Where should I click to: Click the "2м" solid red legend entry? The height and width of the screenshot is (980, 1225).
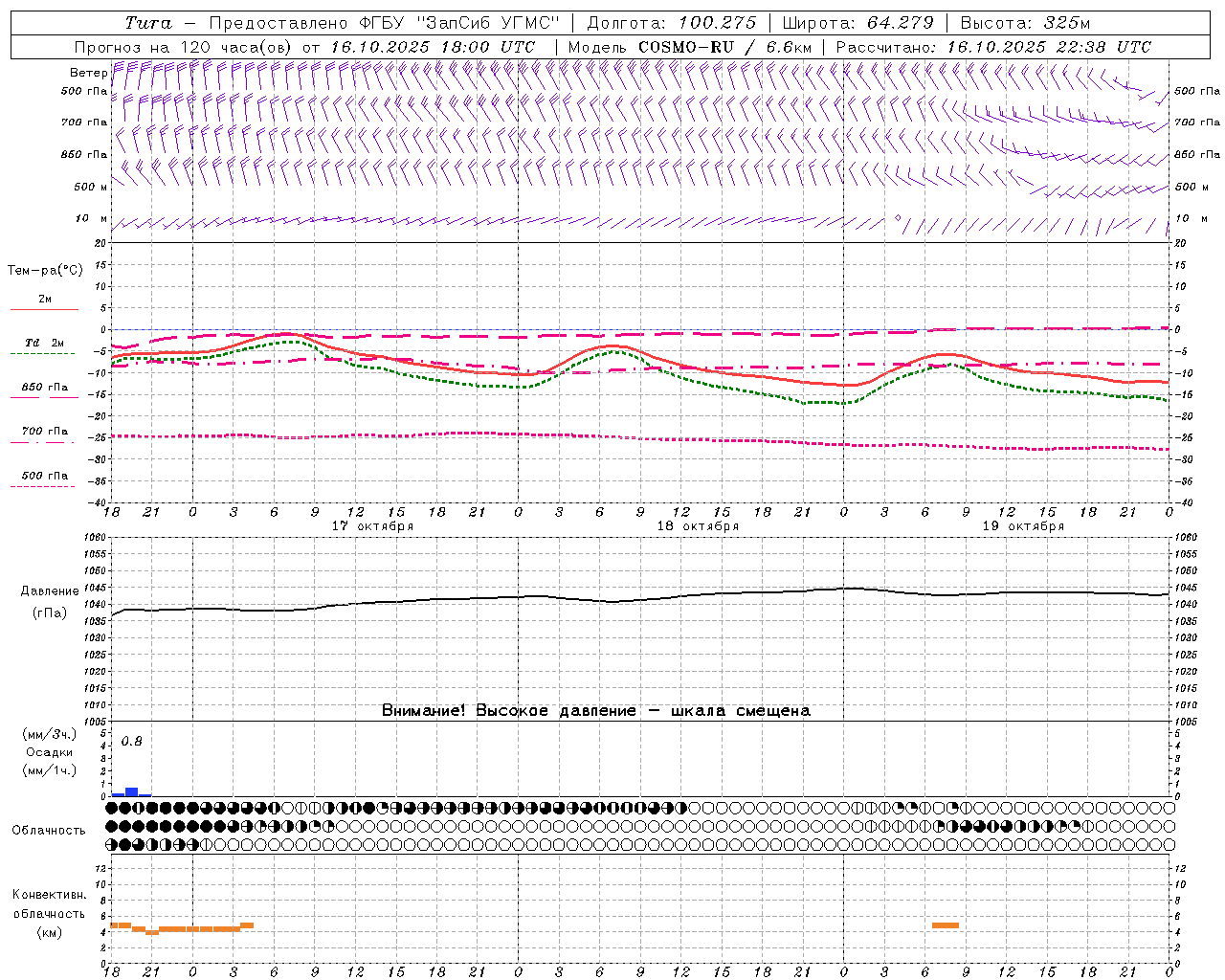click(45, 299)
